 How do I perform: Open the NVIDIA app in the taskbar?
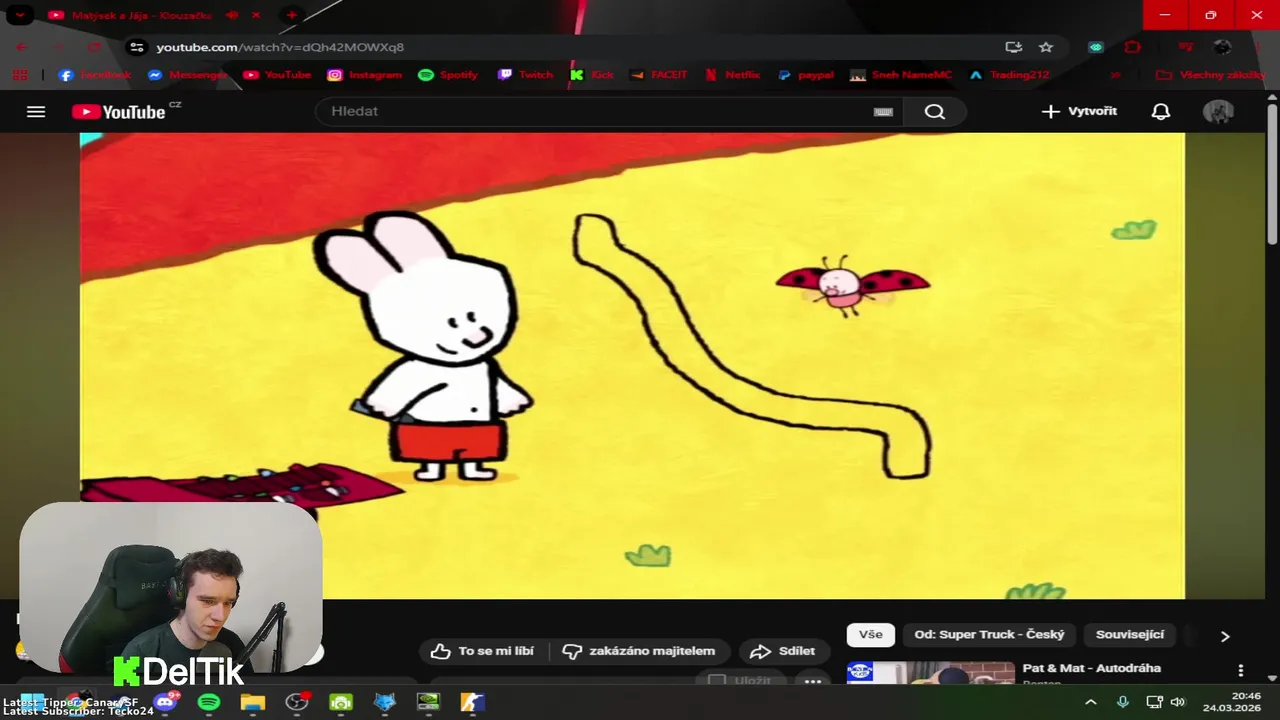[x=428, y=702]
